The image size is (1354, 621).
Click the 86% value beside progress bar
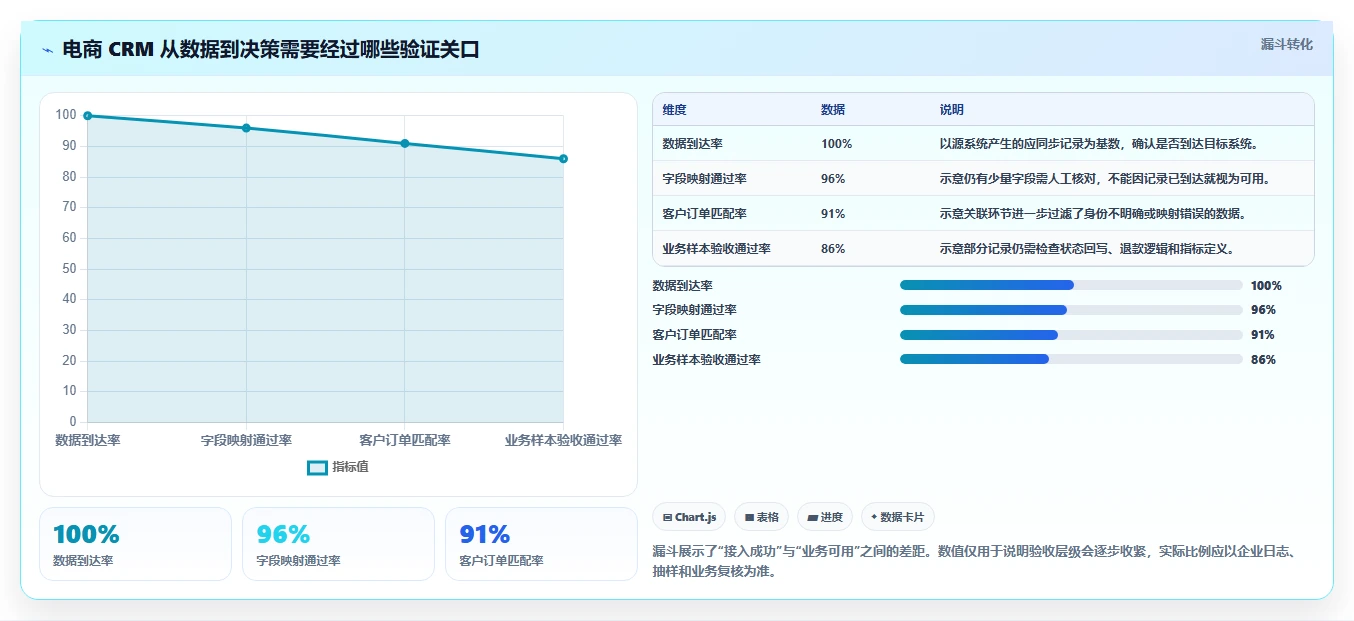pos(1263,360)
